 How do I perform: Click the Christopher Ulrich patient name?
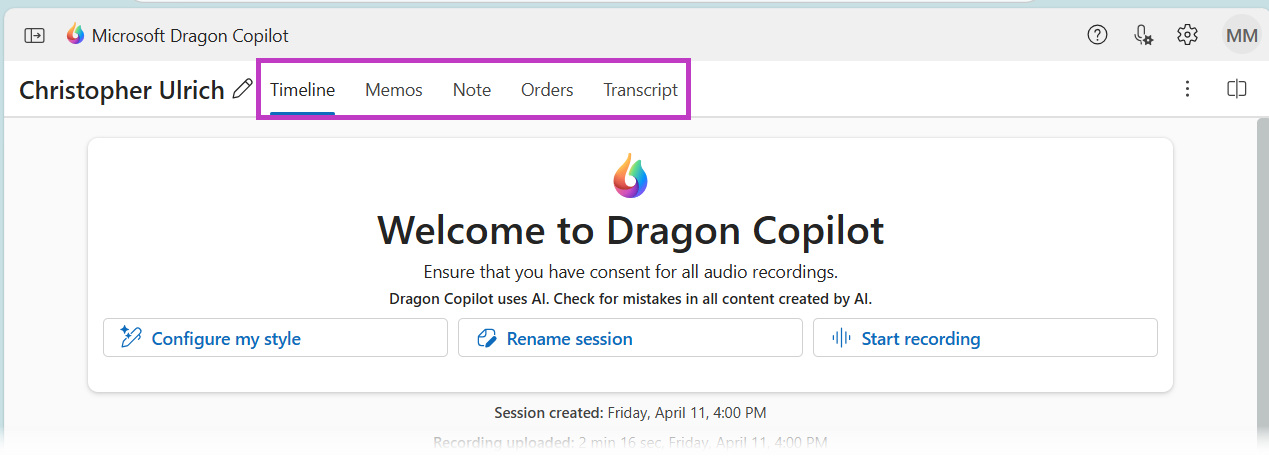tap(122, 90)
